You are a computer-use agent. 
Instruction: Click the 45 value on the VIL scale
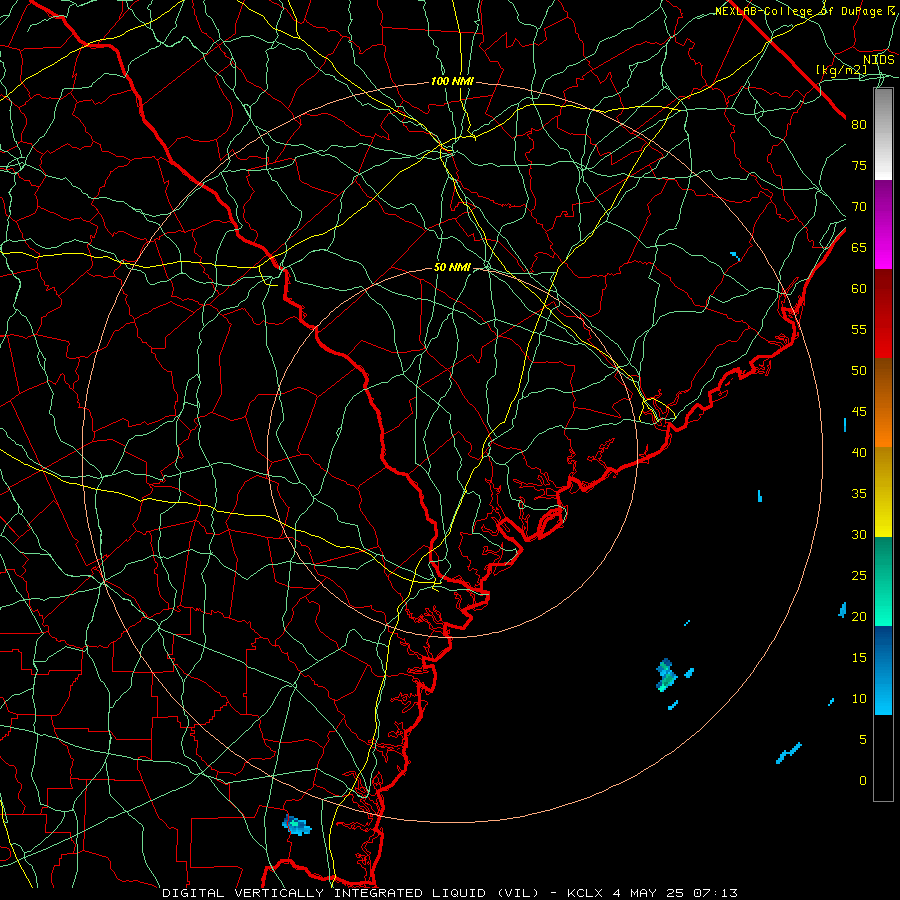coord(859,412)
